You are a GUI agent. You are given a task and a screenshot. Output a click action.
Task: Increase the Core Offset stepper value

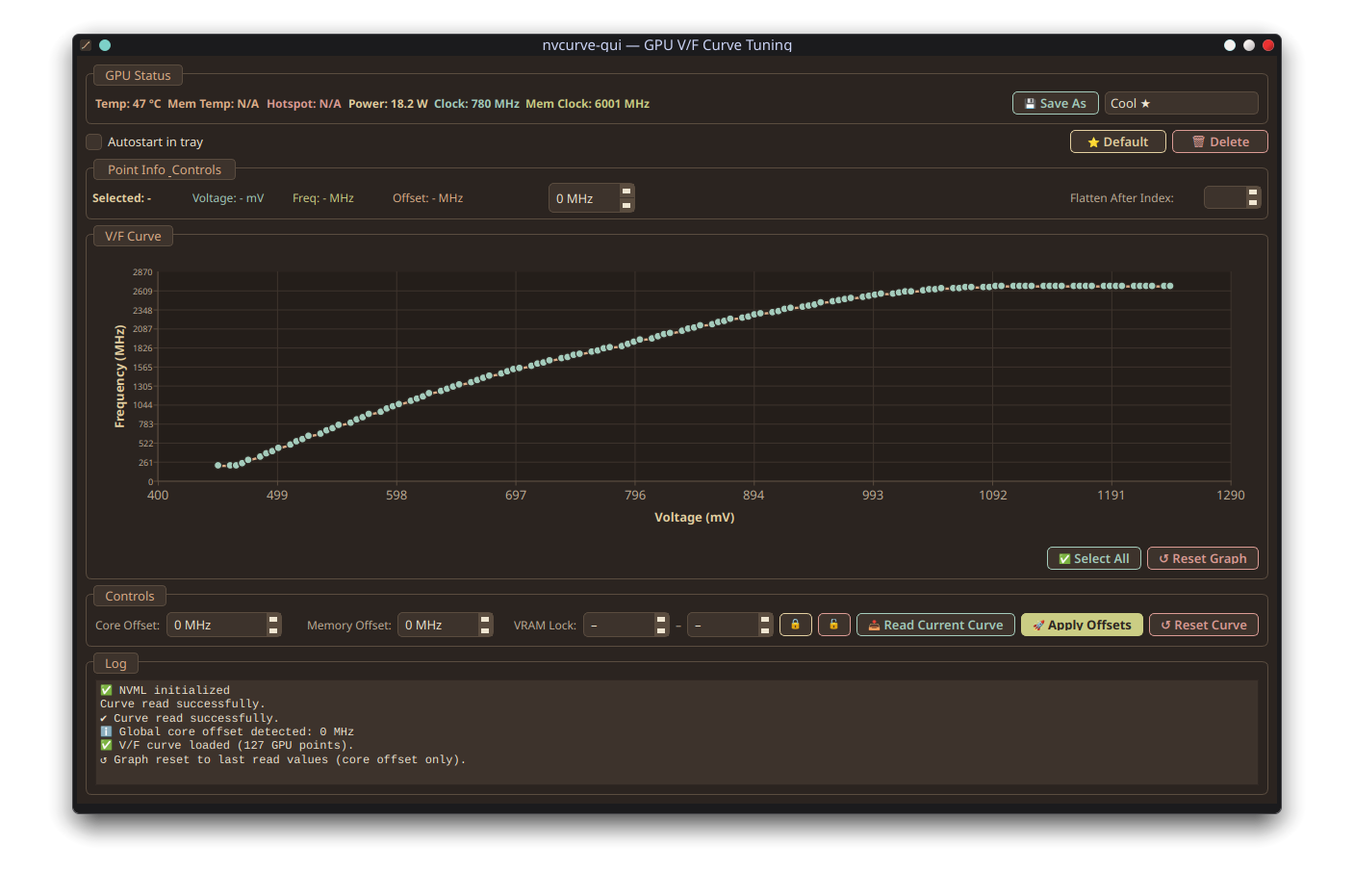(x=273, y=620)
